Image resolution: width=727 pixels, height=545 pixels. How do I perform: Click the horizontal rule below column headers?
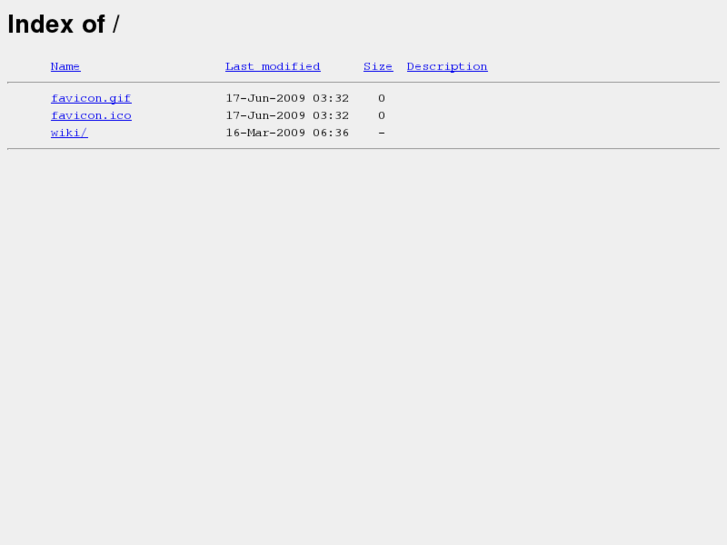click(364, 83)
